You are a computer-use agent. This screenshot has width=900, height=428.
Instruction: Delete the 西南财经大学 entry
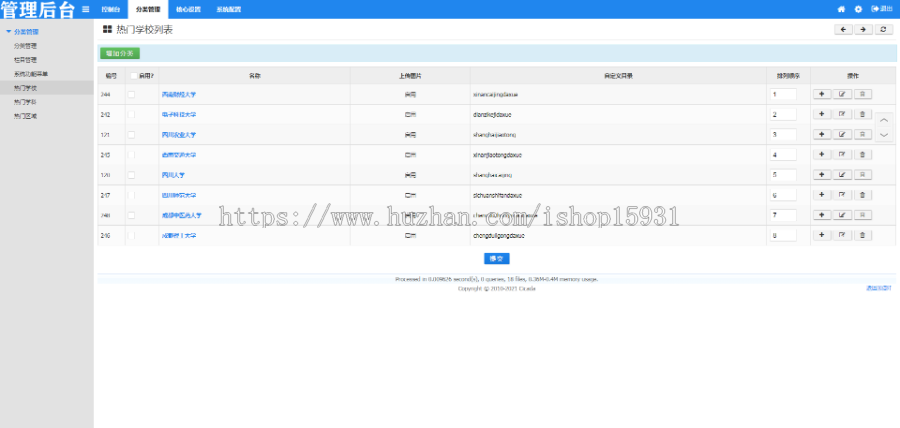tap(862, 94)
